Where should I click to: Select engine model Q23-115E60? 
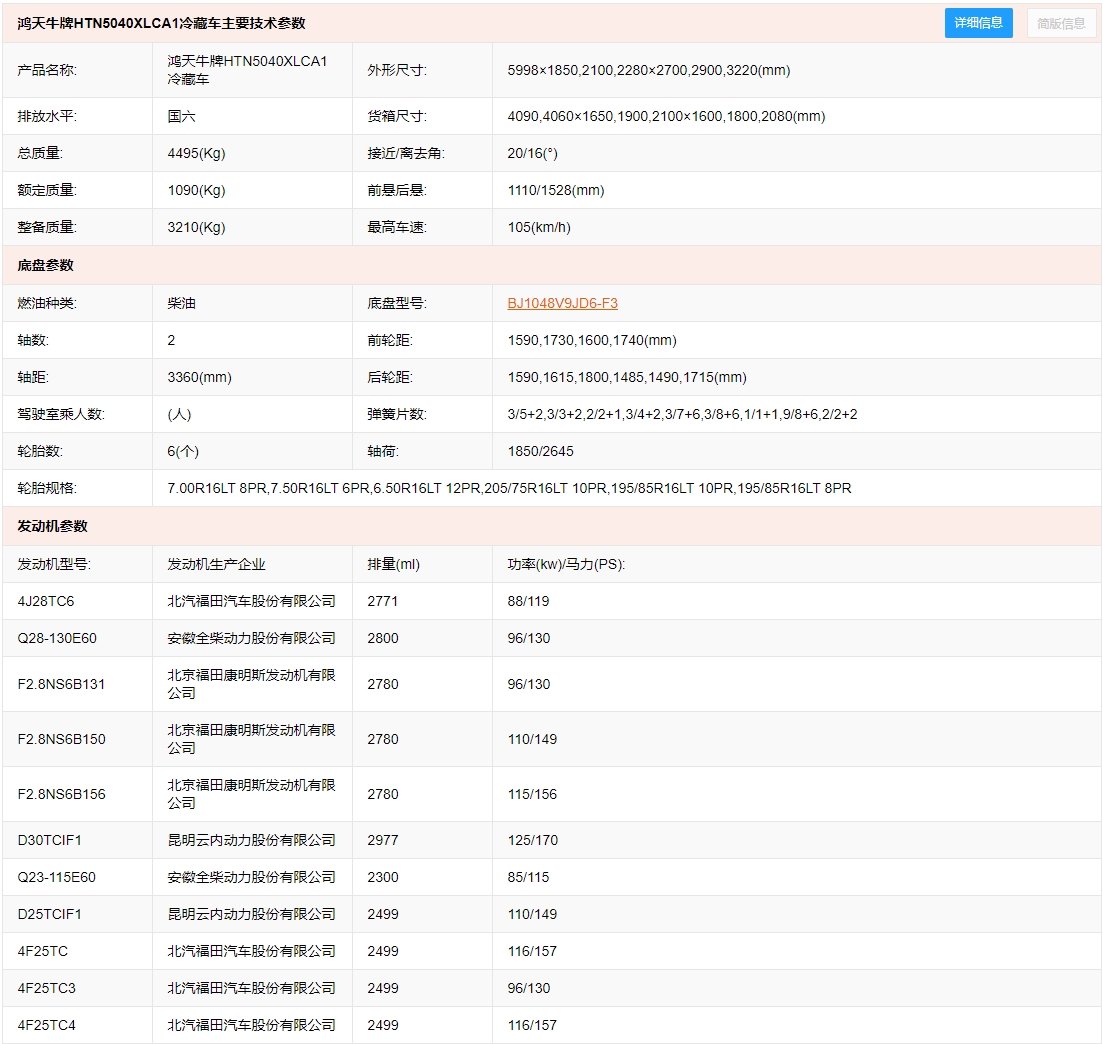(56, 877)
